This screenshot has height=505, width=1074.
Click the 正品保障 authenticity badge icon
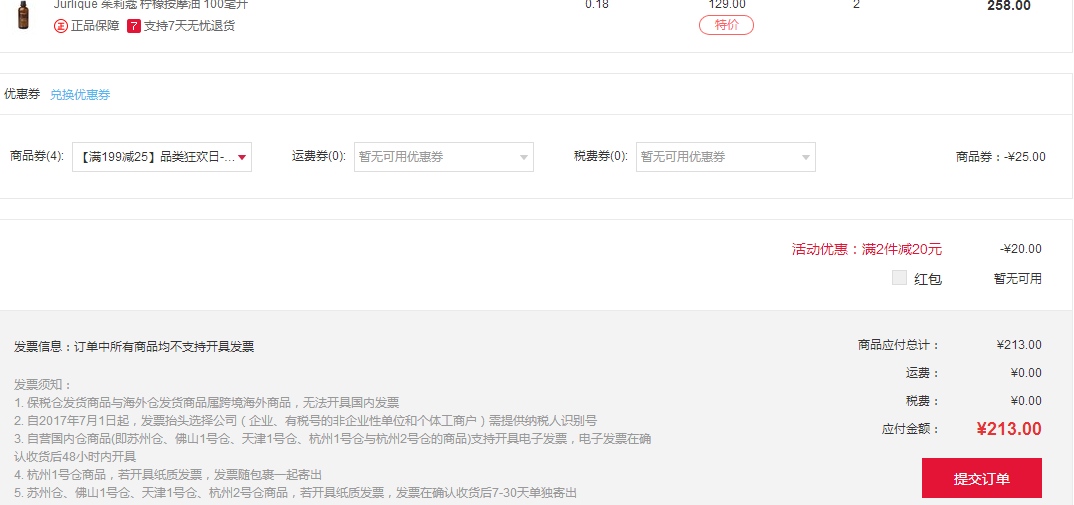pyautogui.click(x=61, y=26)
